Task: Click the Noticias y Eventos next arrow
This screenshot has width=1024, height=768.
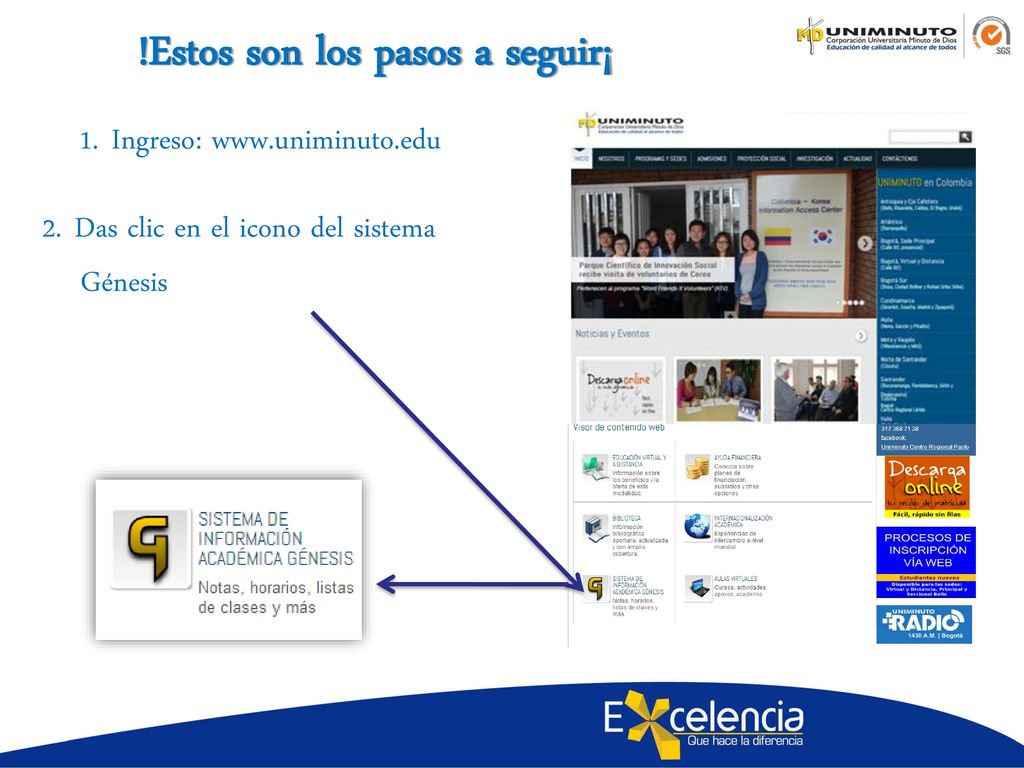Action: (x=861, y=336)
